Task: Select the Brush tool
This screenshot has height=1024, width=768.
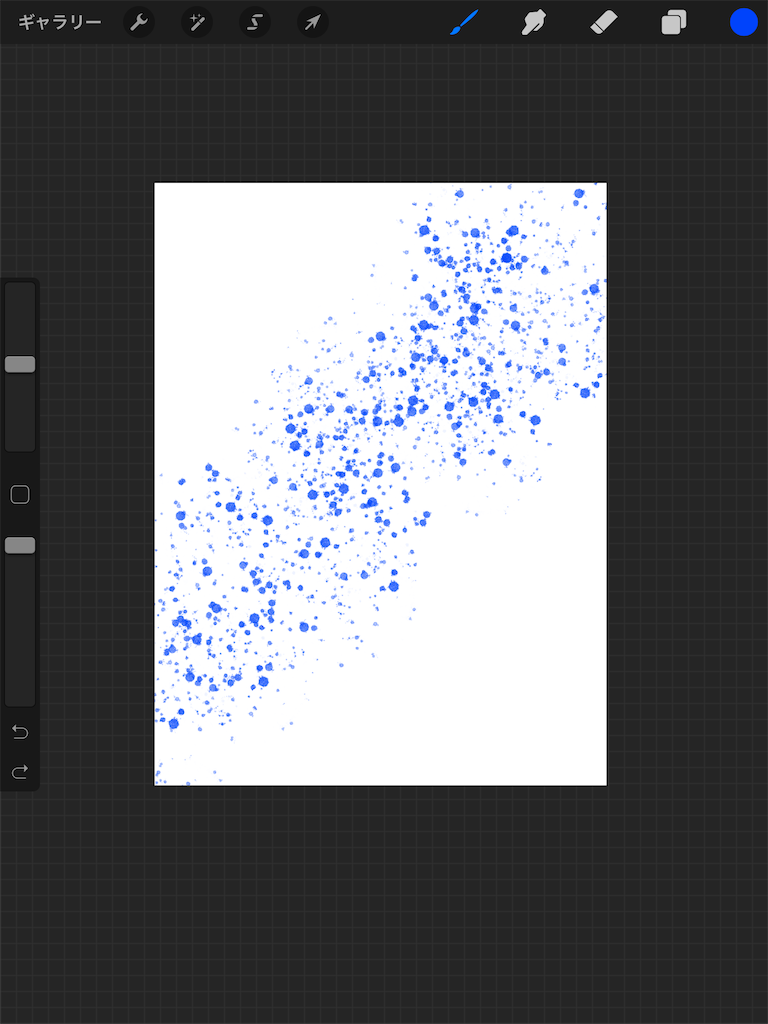Action: tap(464, 23)
